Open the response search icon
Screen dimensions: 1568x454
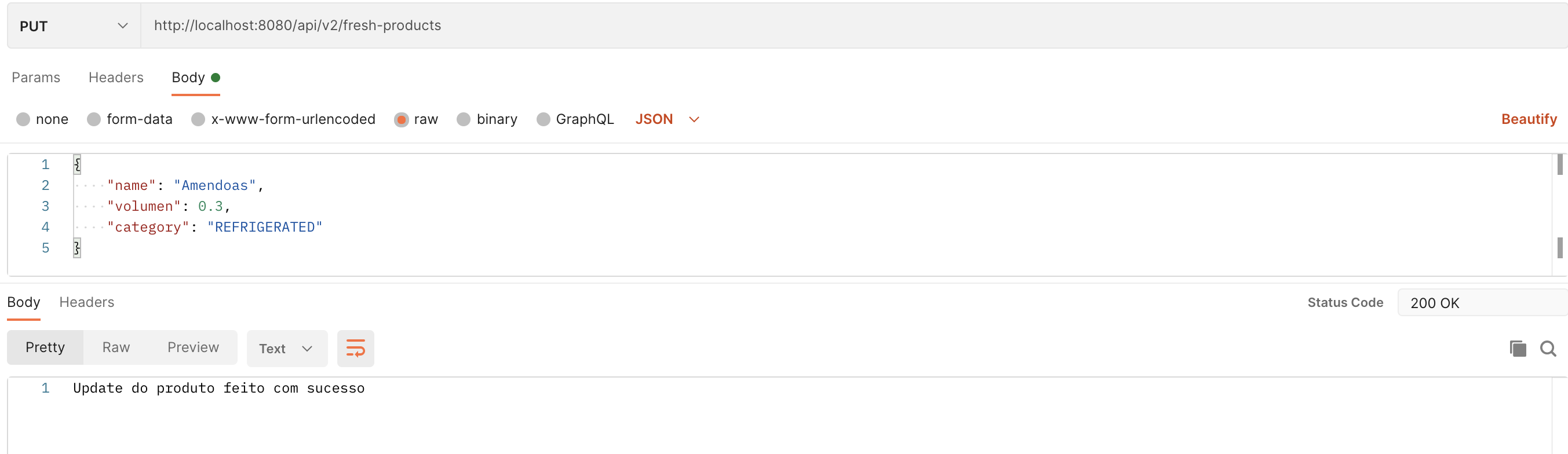(x=1548, y=348)
